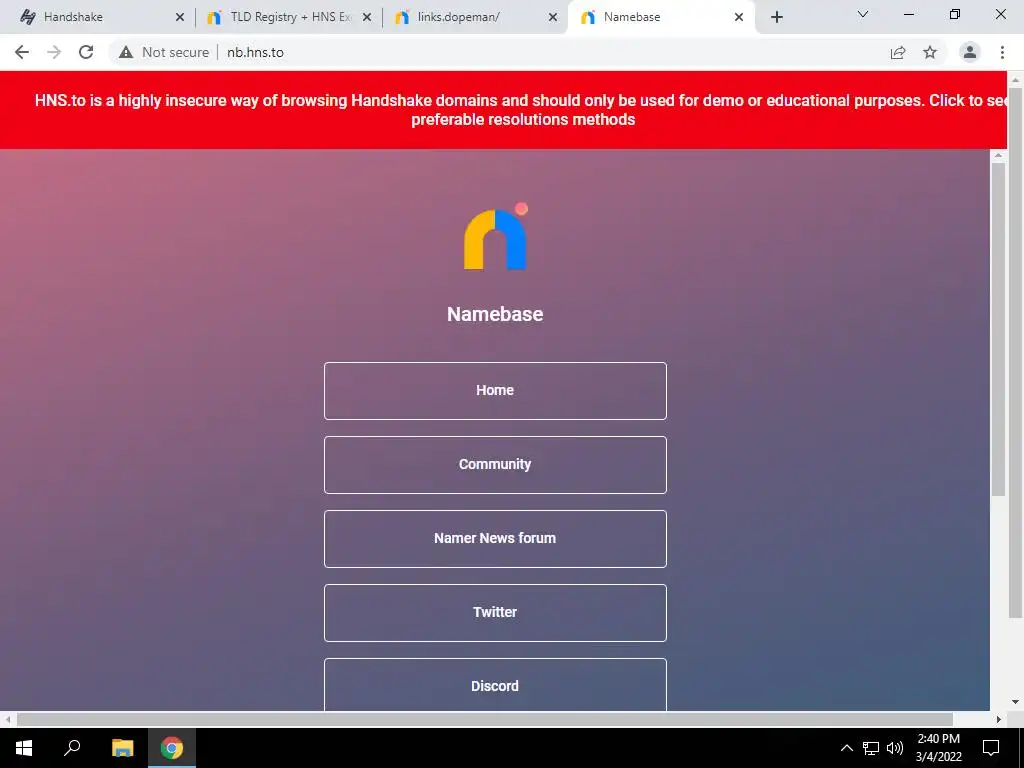Click the Not secure warning icon
Screen dimensions: 1024x768
(x=126, y=52)
